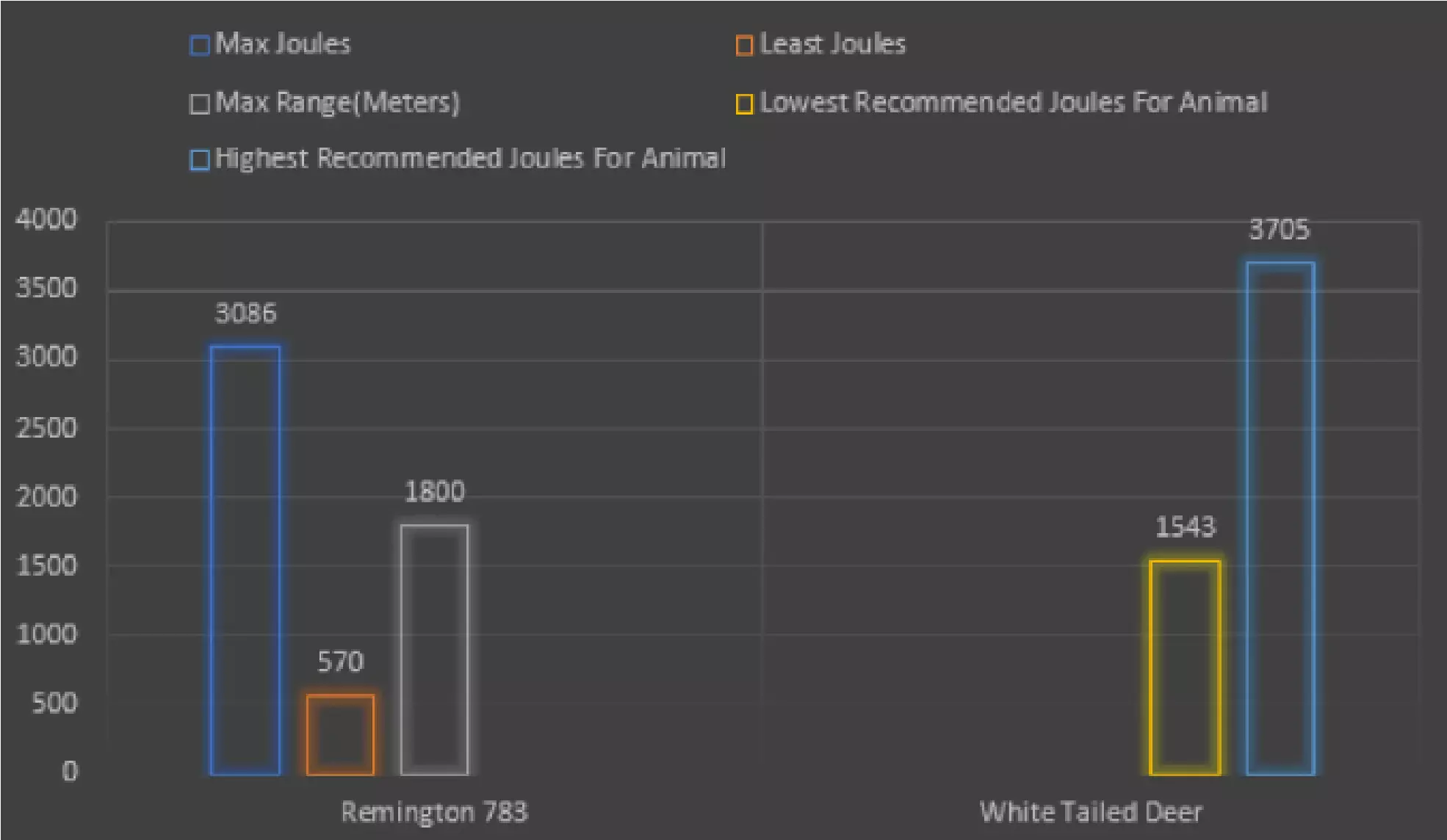Click the orange Least Joules bar
This screenshot has width=1447, height=840.
click(x=340, y=734)
